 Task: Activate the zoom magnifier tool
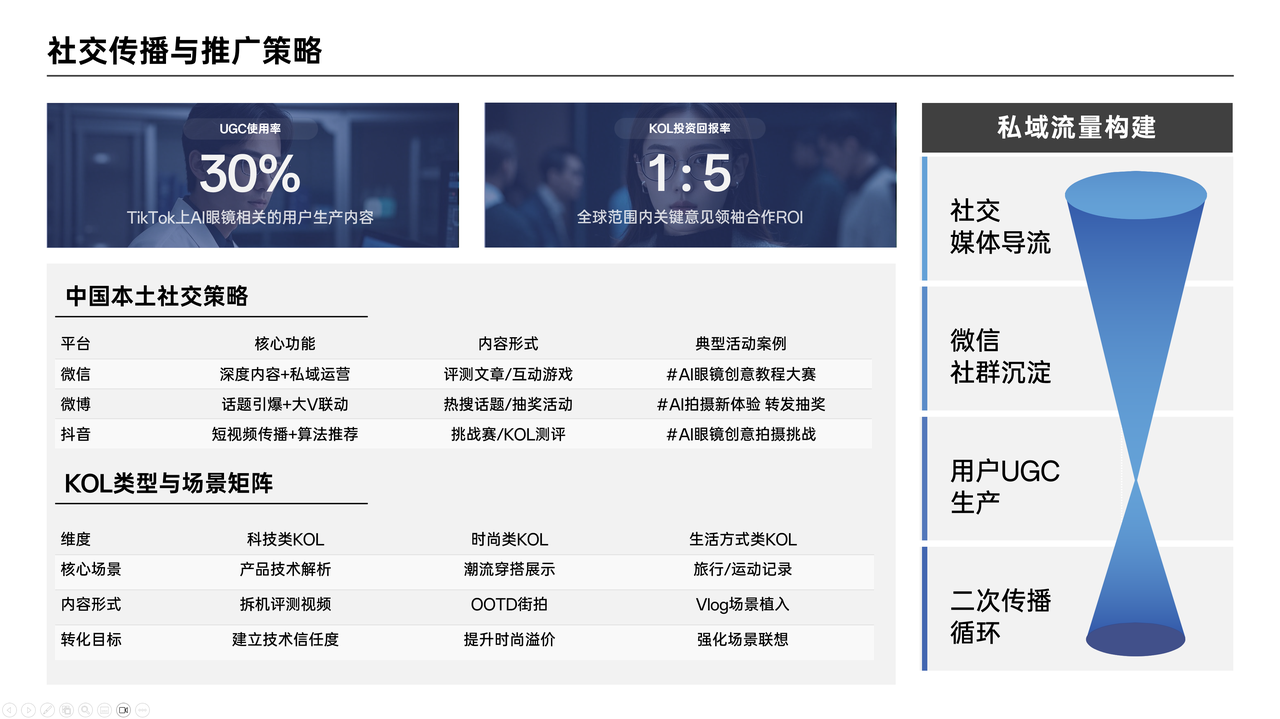click(x=86, y=710)
